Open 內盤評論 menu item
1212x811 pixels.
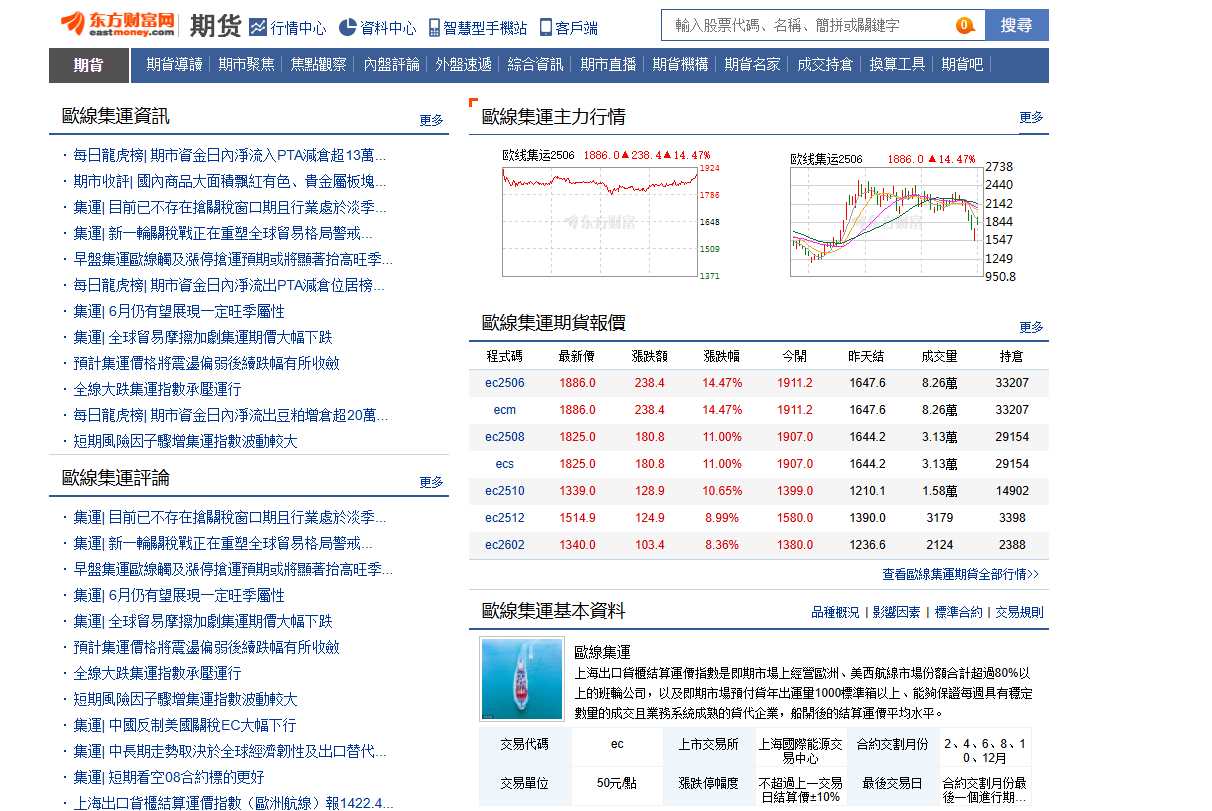coord(391,65)
